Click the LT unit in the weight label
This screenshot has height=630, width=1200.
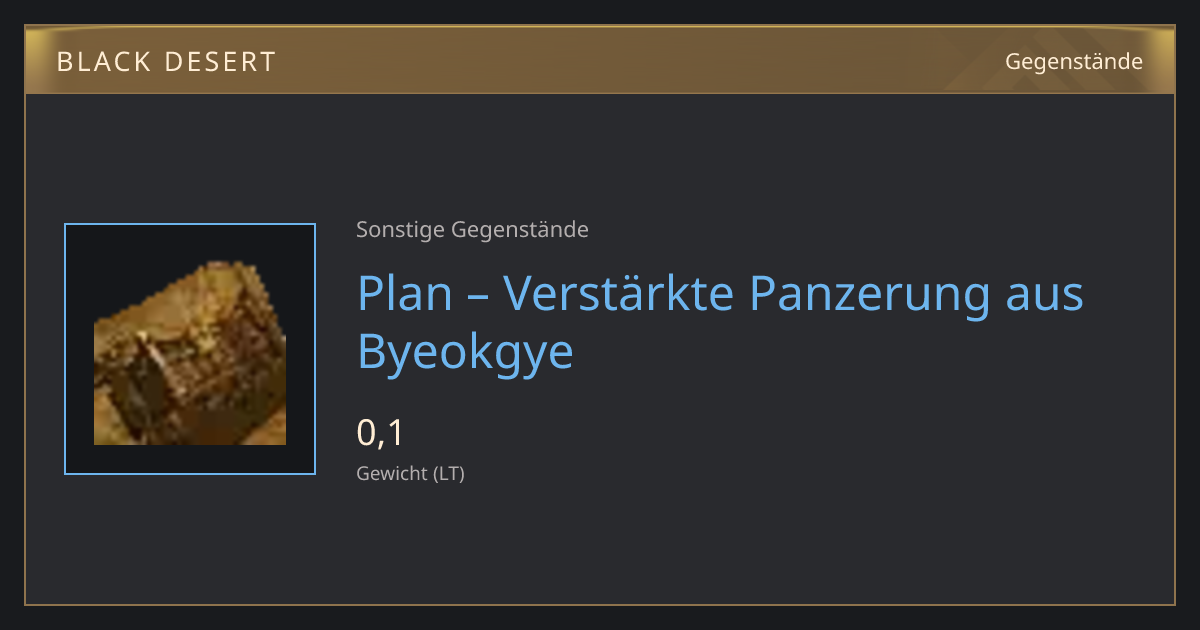tap(447, 474)
